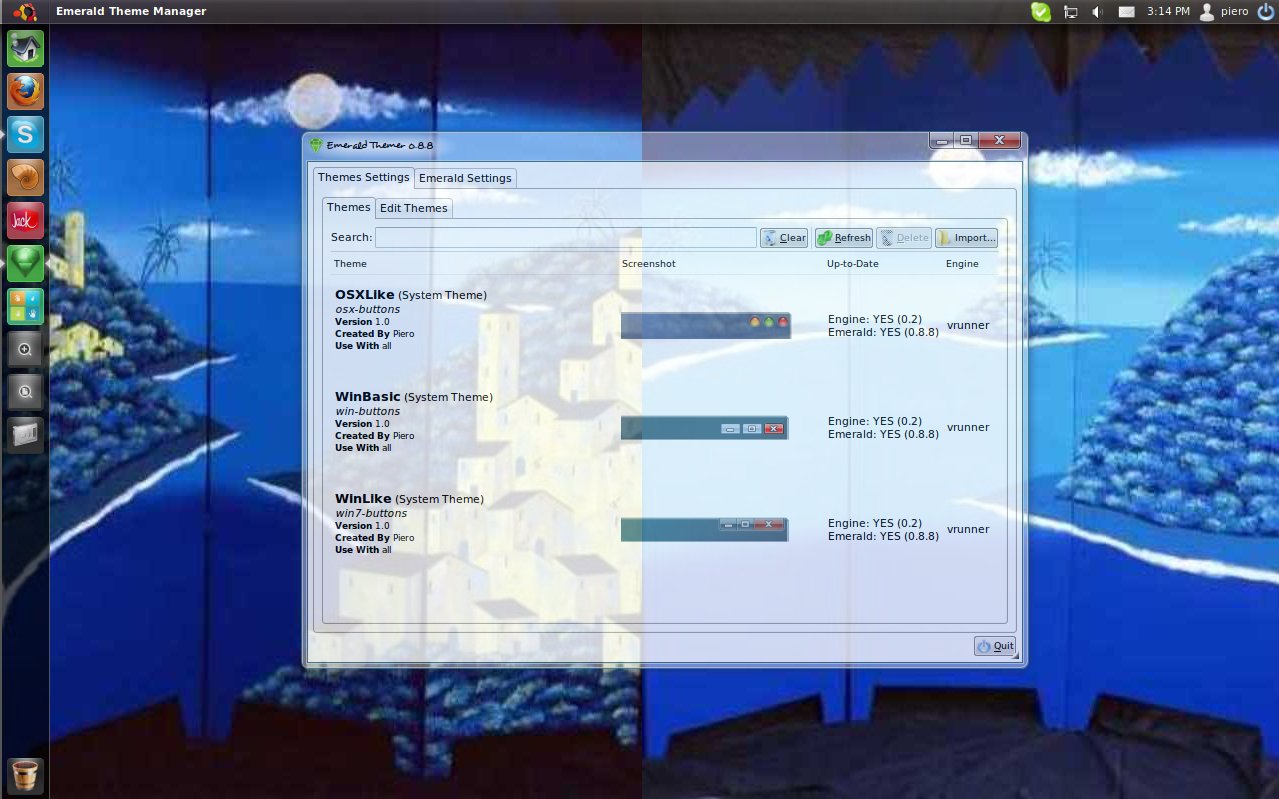1279x799 pixels.
Task: Sort by the Up-to-Date column header
Action: click(852, 264)
